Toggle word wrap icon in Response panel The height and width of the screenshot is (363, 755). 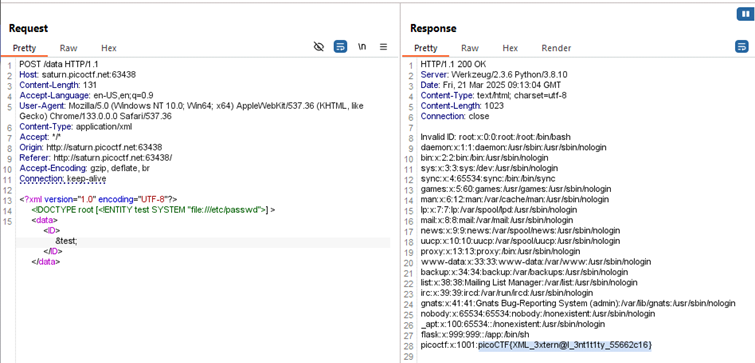pyautogui.click(x=742, y=47)
